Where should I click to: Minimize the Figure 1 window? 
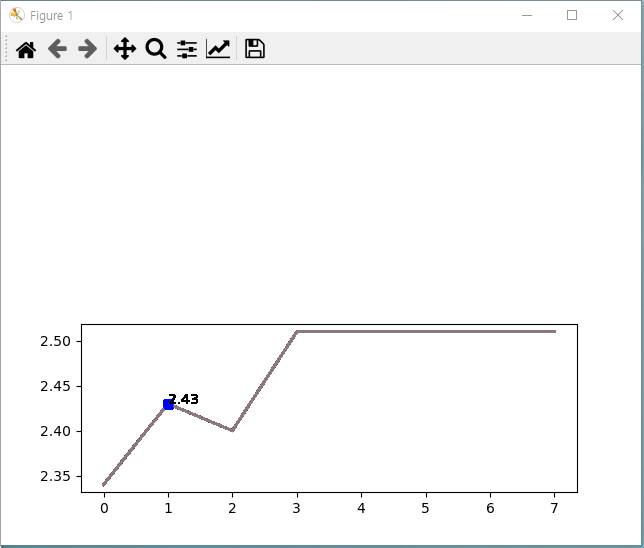[x=527, y=15]
